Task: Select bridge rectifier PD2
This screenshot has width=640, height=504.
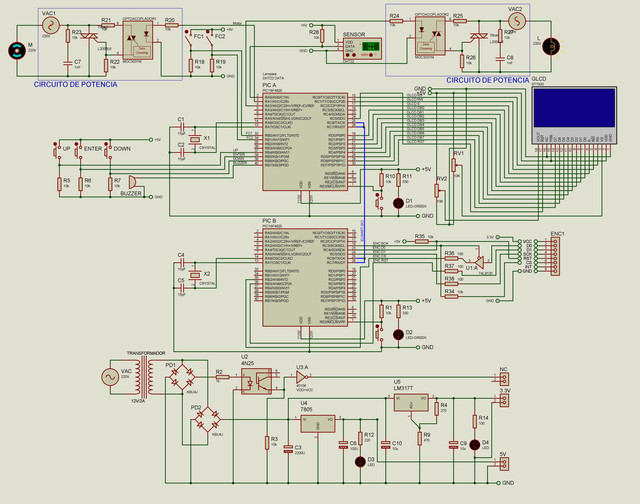Action: tap(208, 419)
